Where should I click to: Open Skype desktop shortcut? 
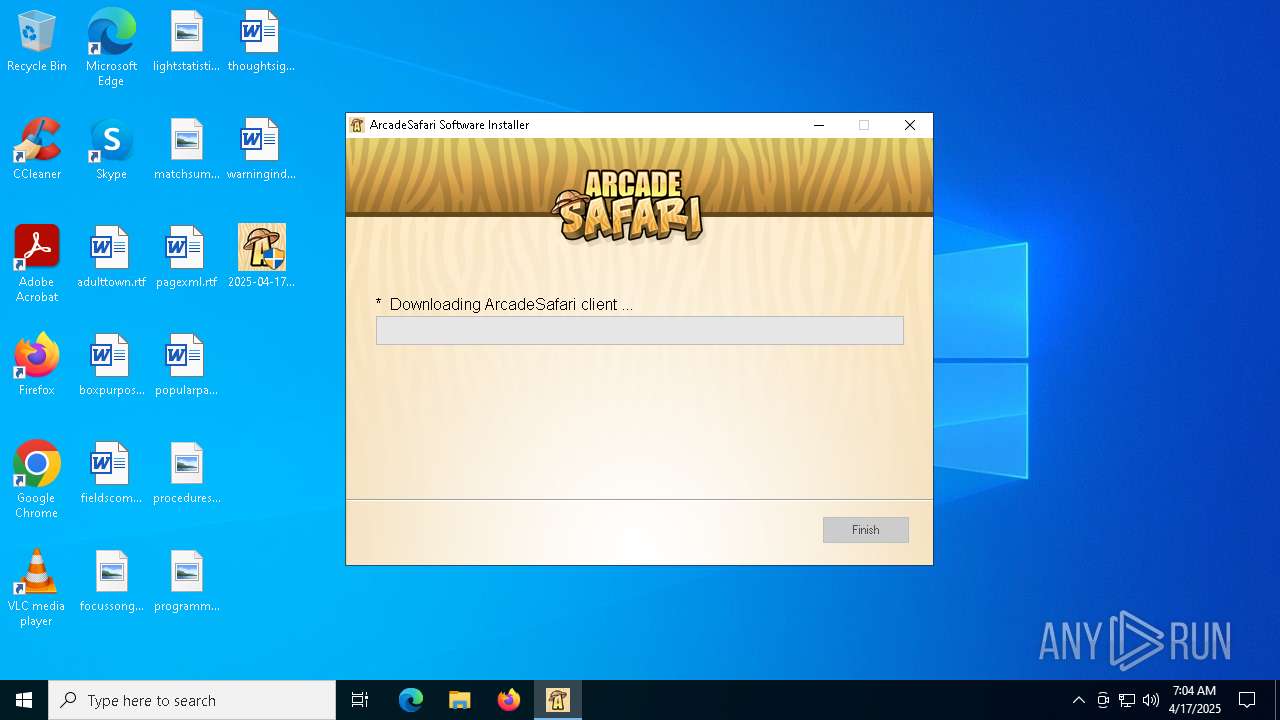(x=111, y=150)
